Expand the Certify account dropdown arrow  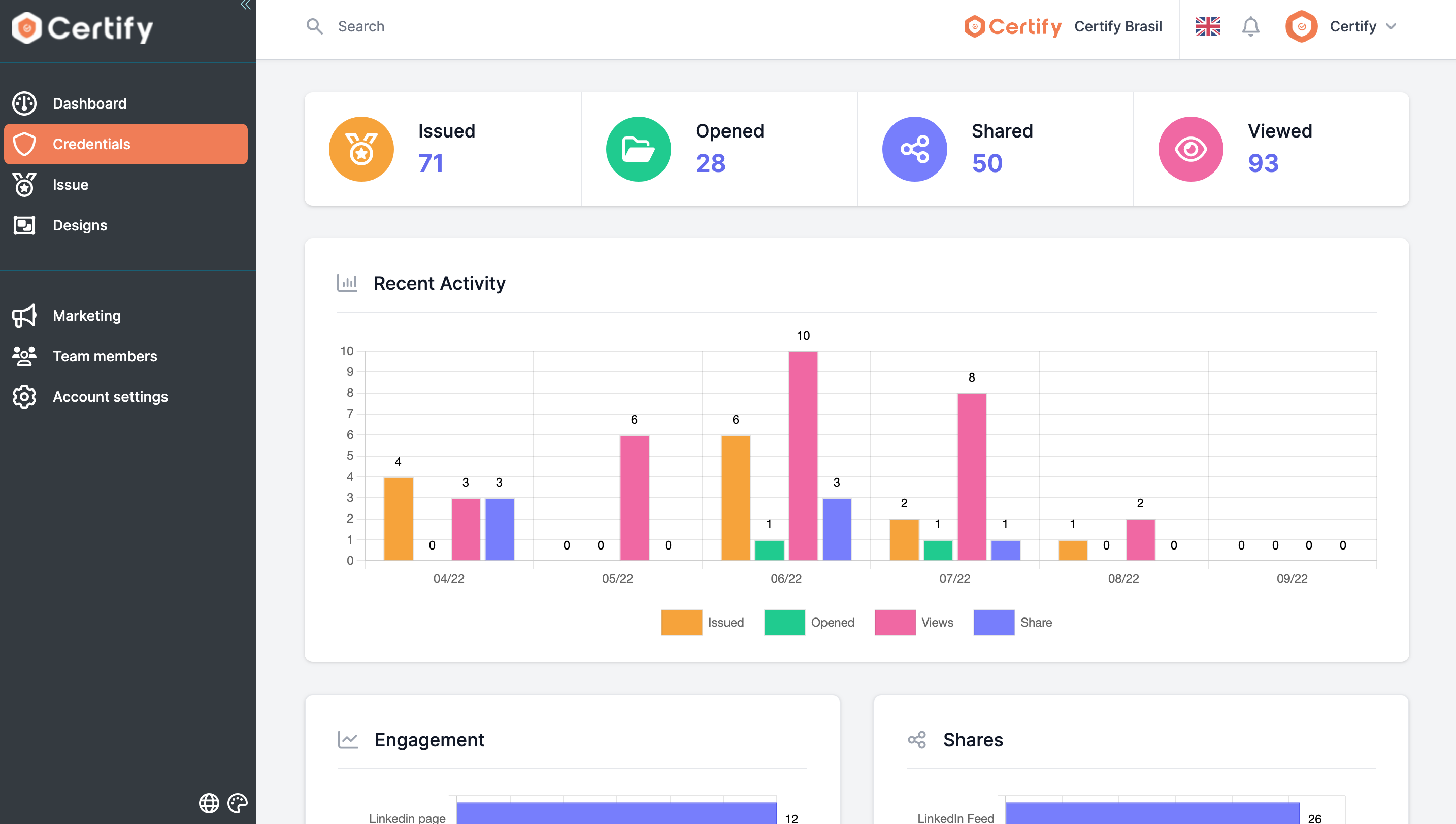pyautogui.click(x=1391, y=26)
